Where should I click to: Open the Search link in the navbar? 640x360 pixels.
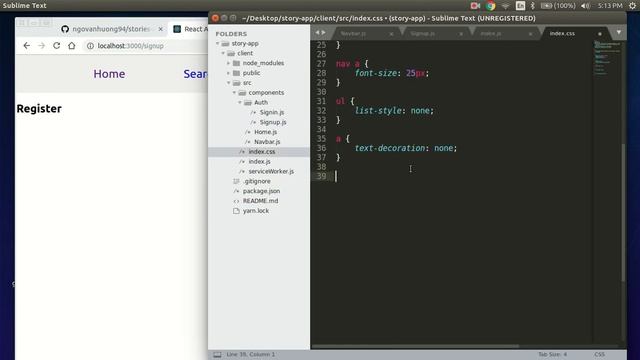point(195,74)
